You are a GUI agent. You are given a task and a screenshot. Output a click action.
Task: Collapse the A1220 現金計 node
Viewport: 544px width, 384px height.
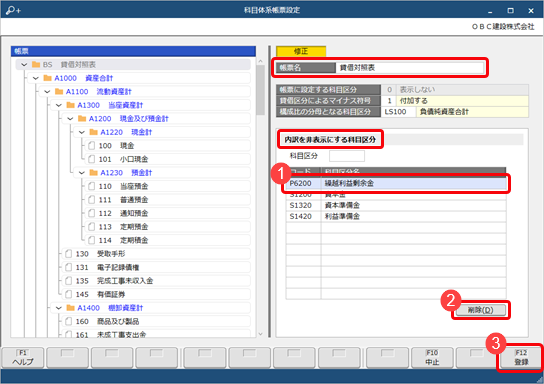point(82,132)
